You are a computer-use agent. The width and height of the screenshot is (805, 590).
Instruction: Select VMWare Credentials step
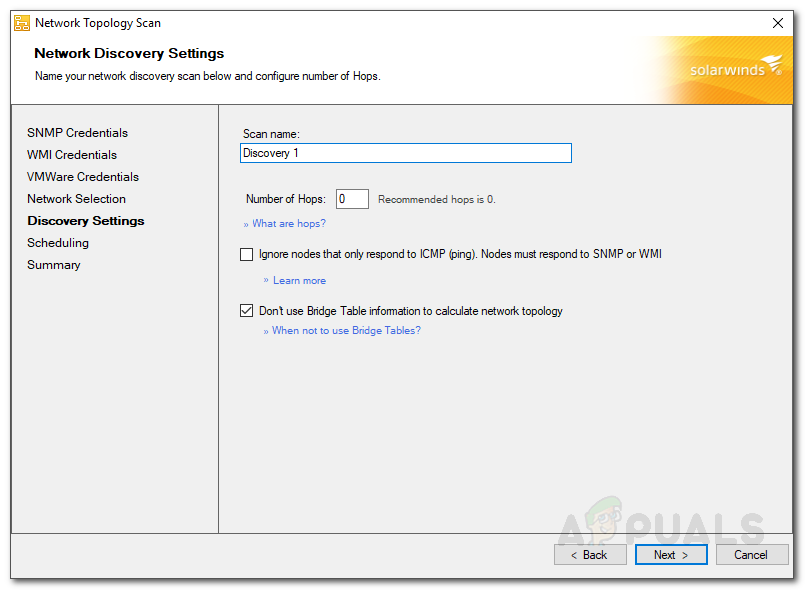pos(83,177)
